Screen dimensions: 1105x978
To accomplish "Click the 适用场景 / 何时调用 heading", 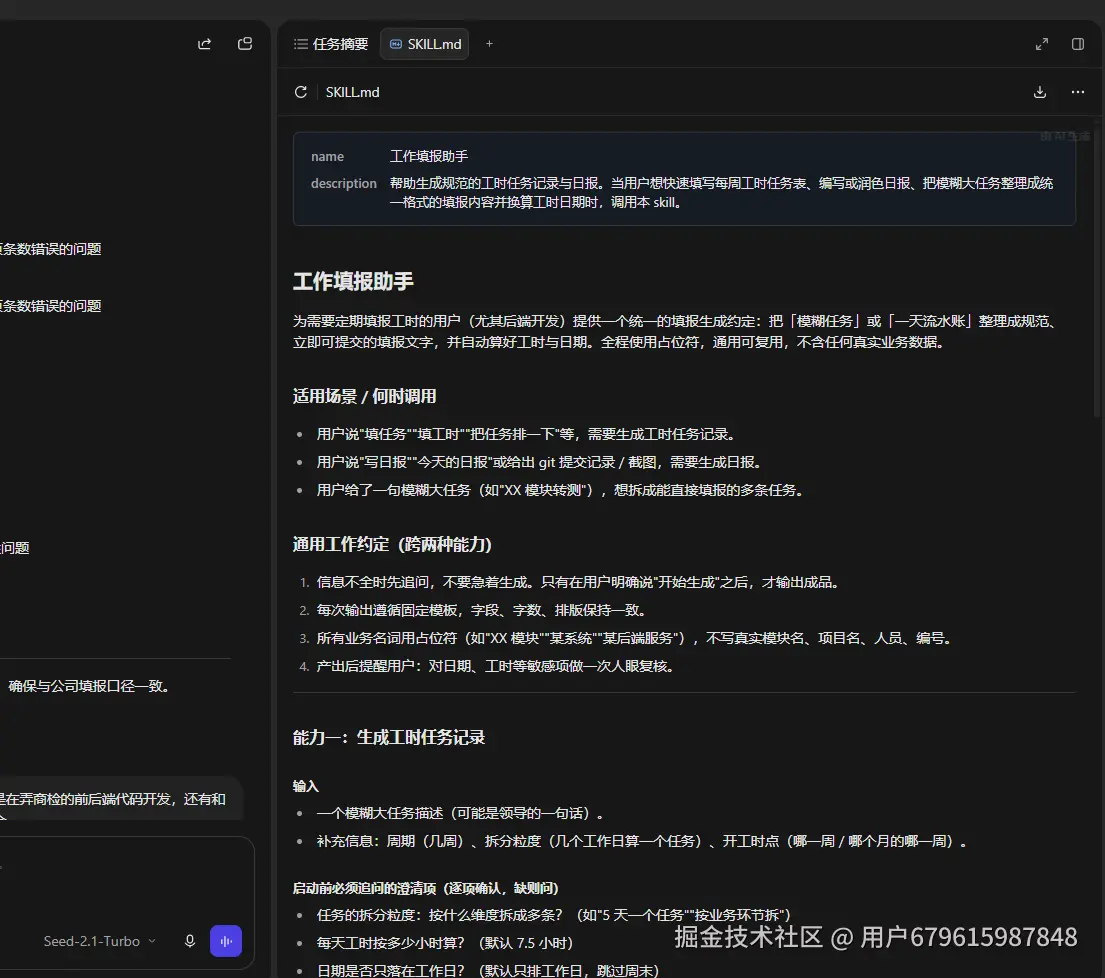I will 364,397.
